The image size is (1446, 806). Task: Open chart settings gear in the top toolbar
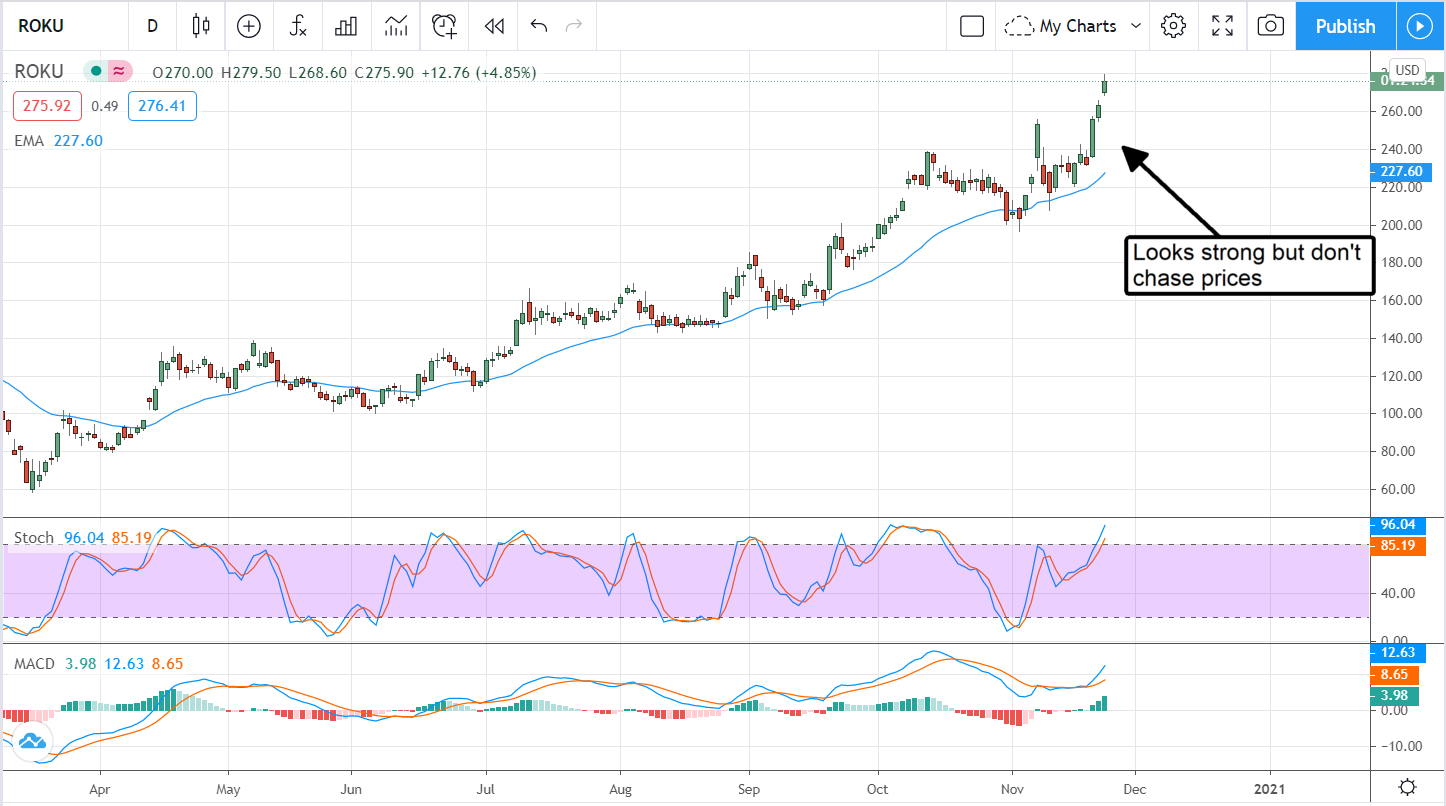point(1173,26)
